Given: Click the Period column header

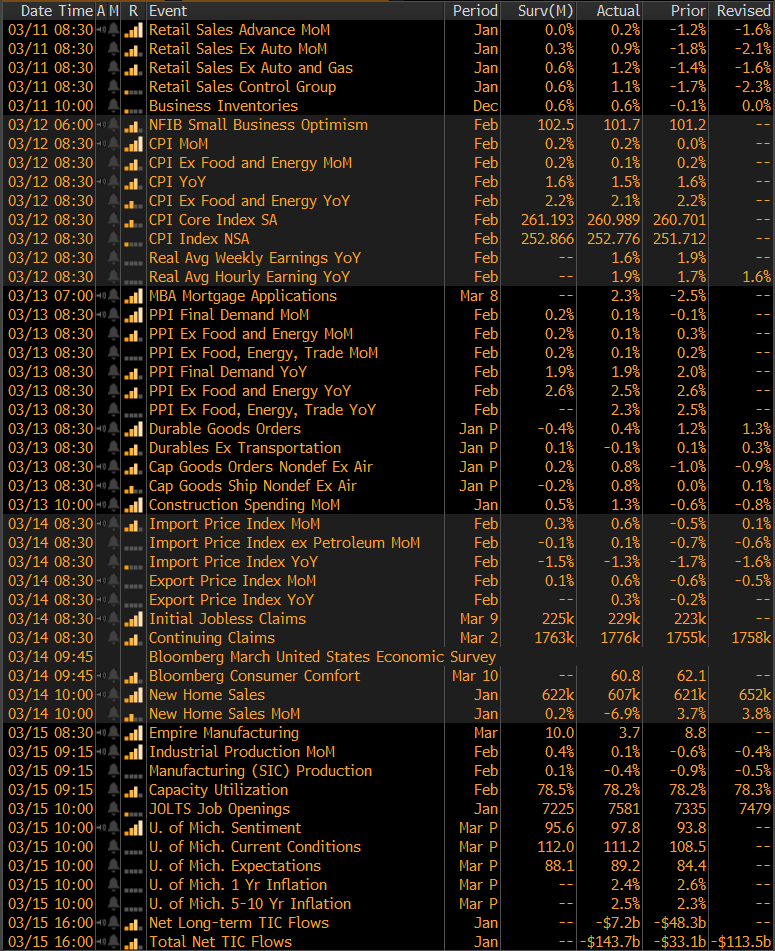Looking at the screenshot, I should (x=475, y=10).
